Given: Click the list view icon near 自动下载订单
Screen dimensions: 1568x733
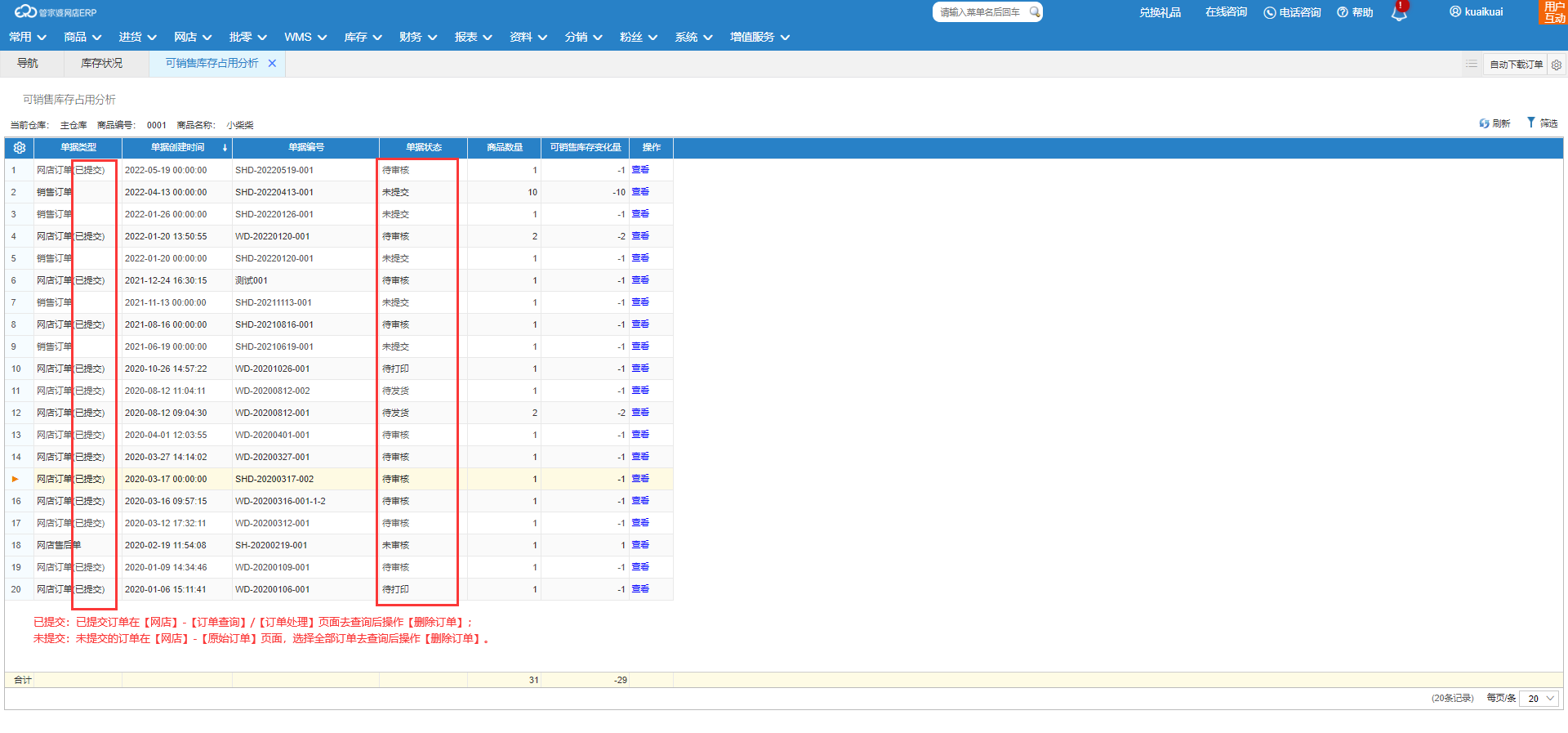Looking at the screenshot, I should (x=1472, y=64).
